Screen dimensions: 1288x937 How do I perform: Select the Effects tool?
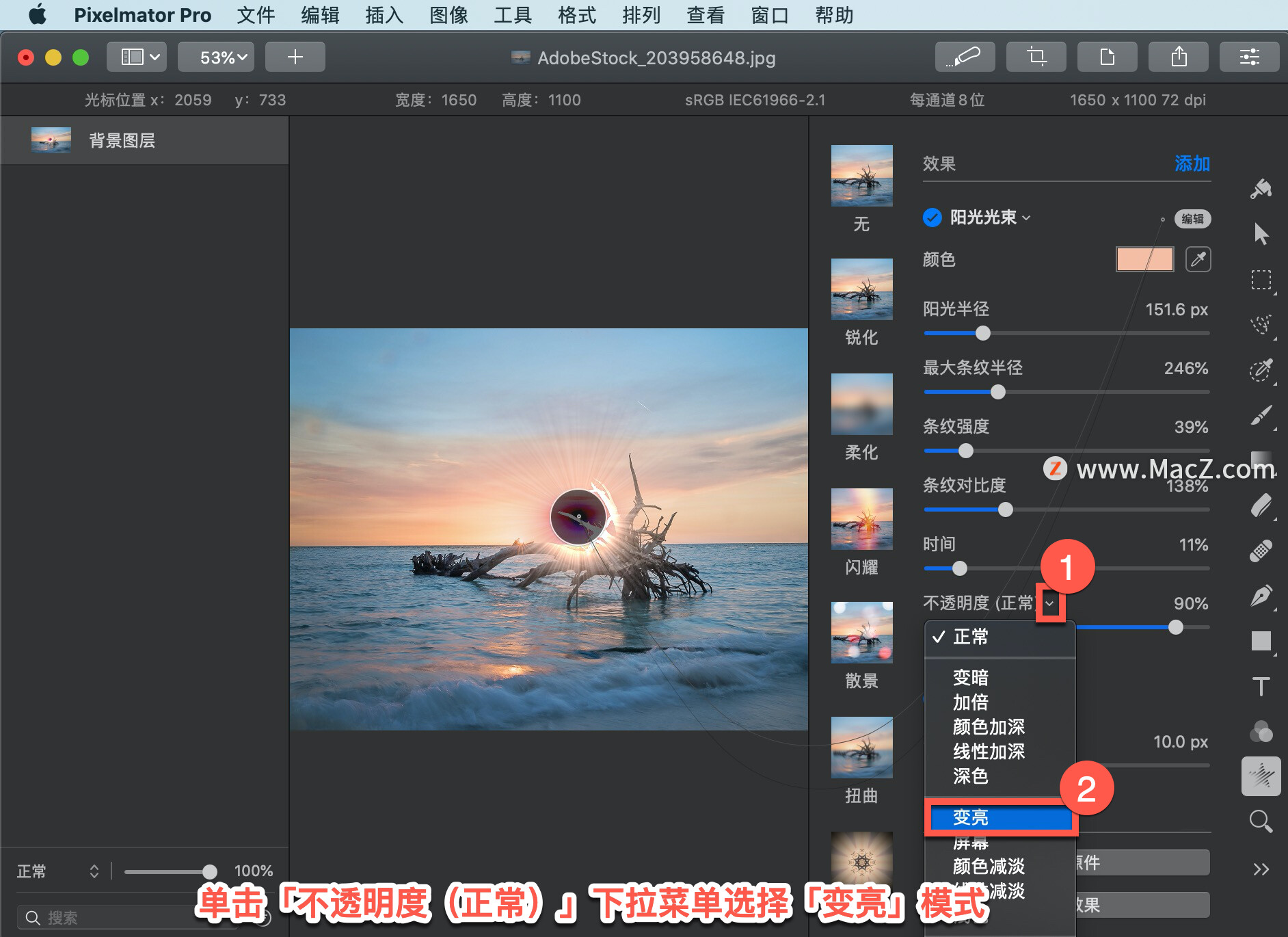click(1261, 776)
